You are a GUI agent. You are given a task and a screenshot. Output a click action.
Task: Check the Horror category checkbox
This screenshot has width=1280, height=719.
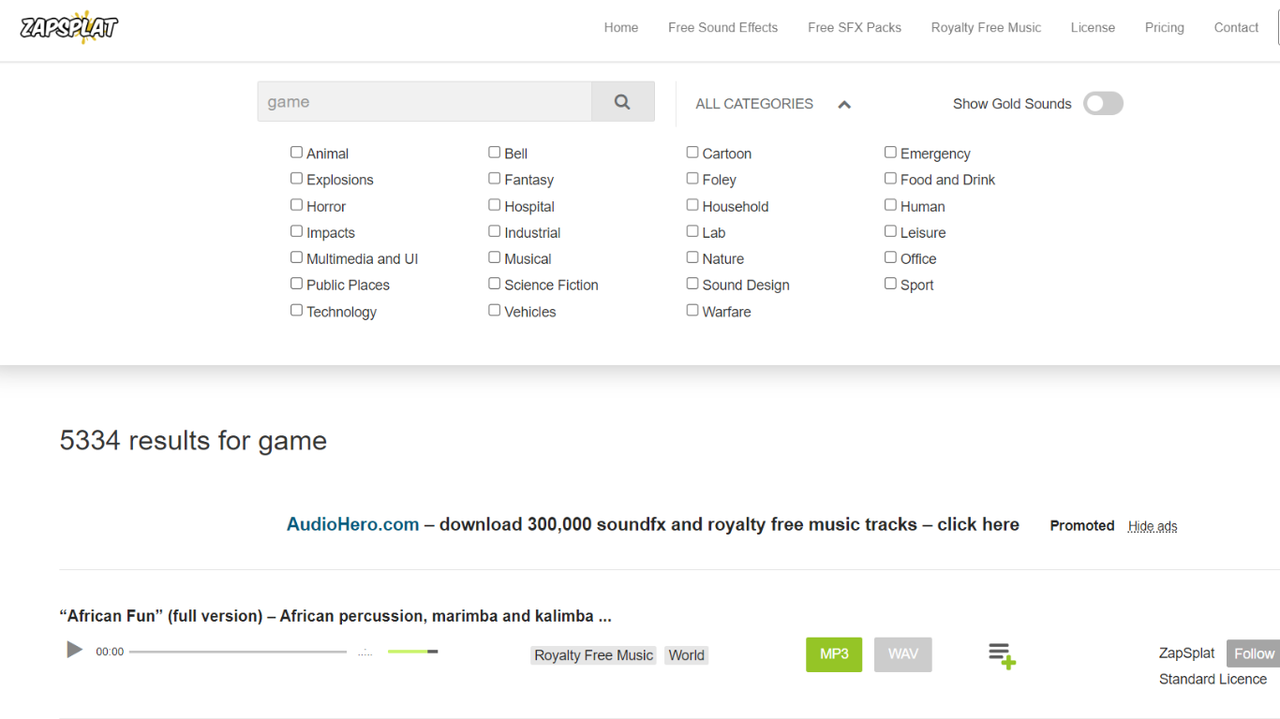click(x=297, y=205)
